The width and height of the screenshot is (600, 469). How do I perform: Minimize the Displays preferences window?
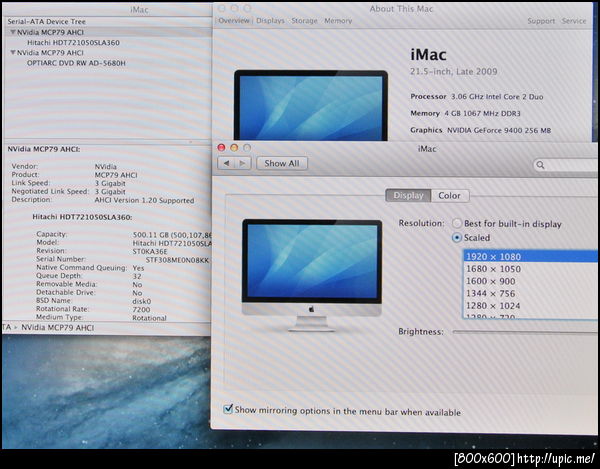tap(235, 148)
